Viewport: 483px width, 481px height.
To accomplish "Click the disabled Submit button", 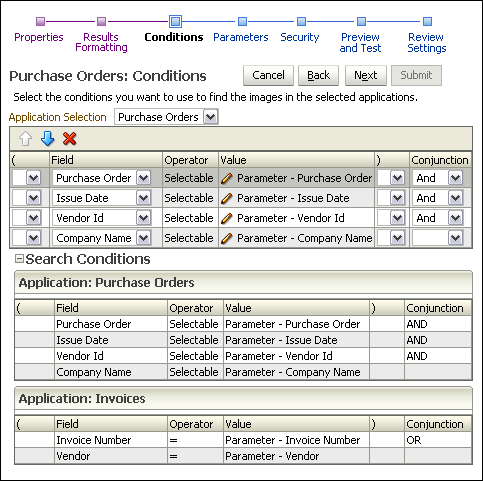I will click(416, 75).
